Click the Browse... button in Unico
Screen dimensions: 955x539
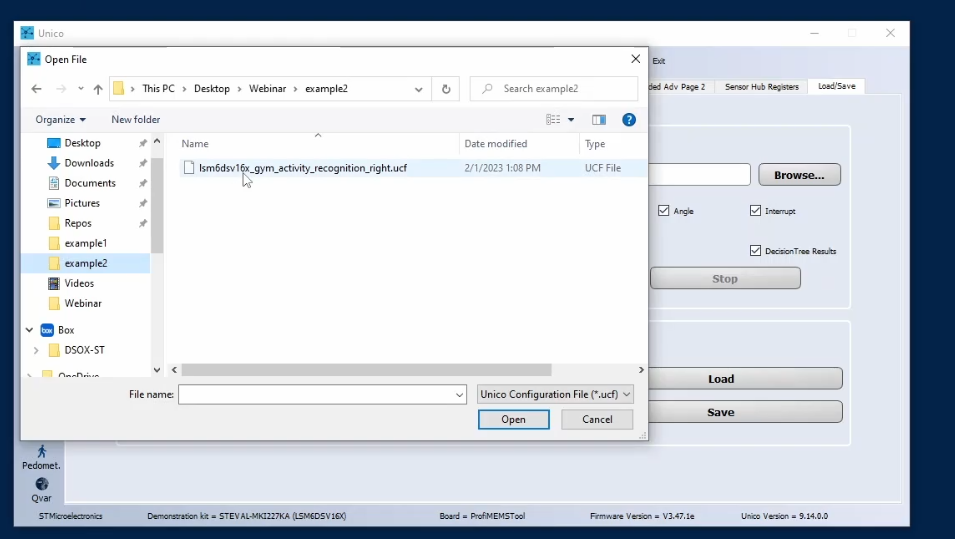[799, 175]
